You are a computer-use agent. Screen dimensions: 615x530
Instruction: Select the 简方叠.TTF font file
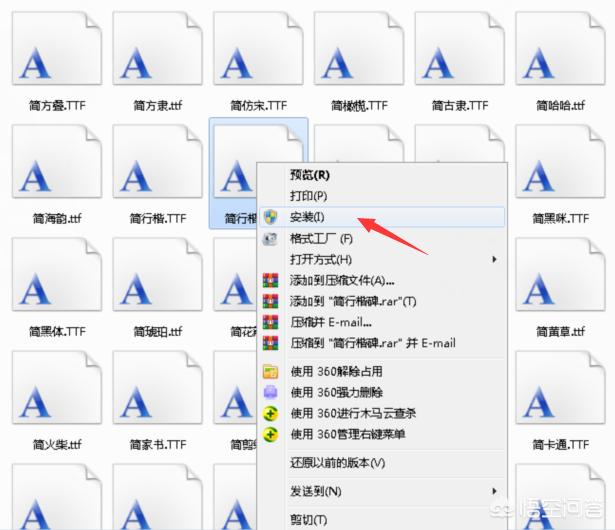tap(57, 61)
